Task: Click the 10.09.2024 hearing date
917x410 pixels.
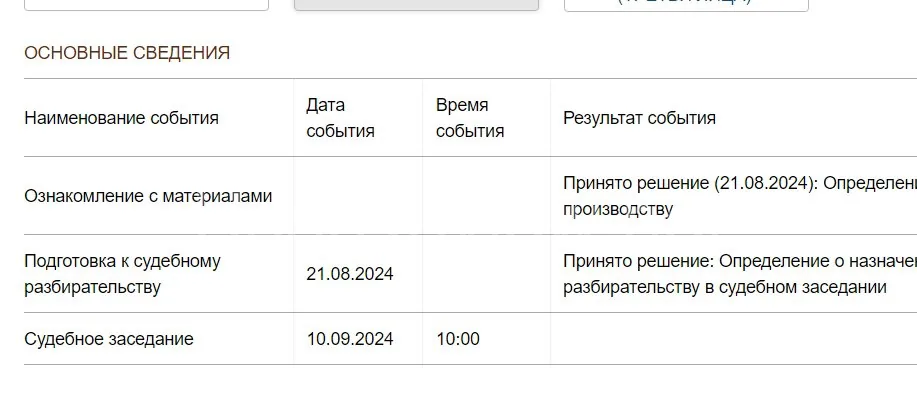Action: click(x=350, y=339)
